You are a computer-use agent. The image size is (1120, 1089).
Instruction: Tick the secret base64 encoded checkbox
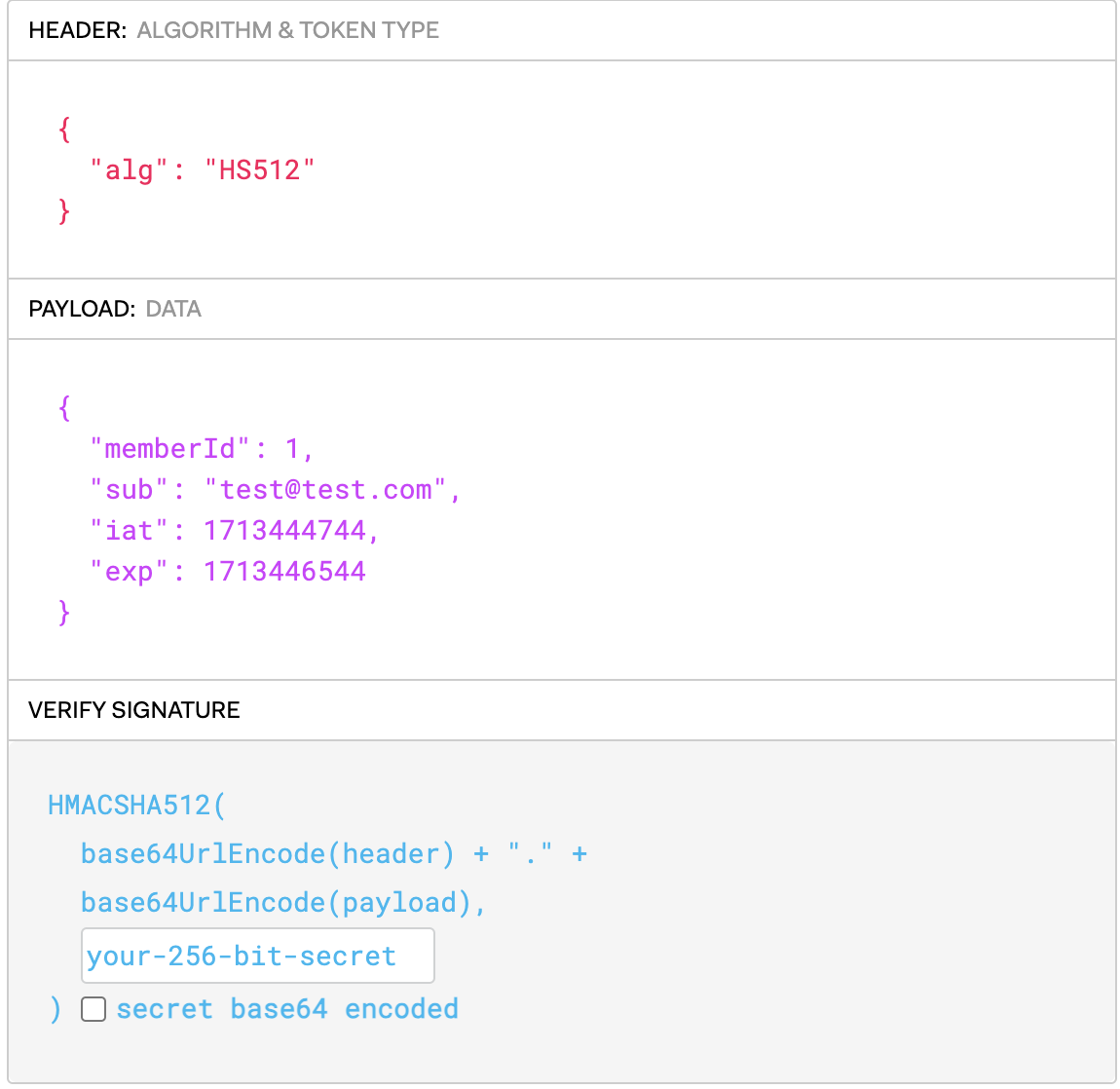[93, 1009]
